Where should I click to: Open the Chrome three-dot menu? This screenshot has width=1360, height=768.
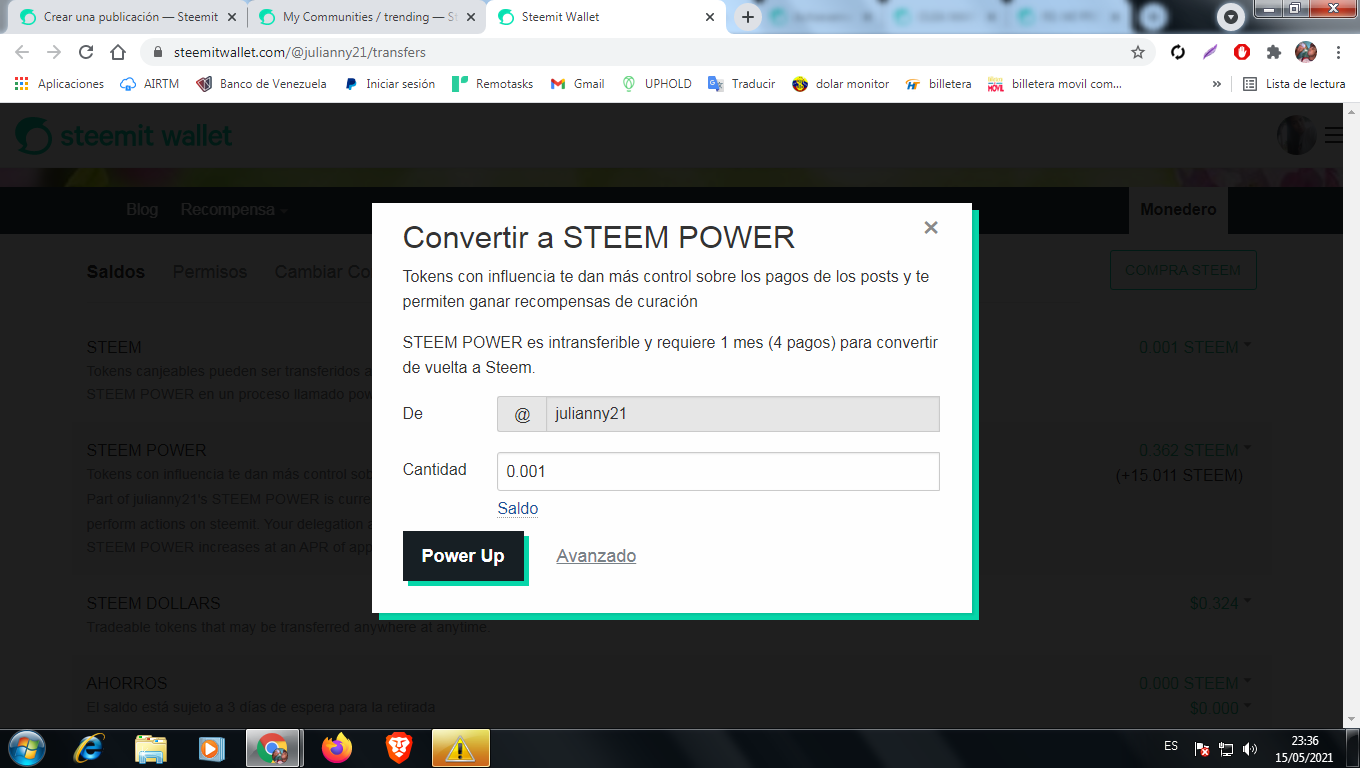point(1339,52)
